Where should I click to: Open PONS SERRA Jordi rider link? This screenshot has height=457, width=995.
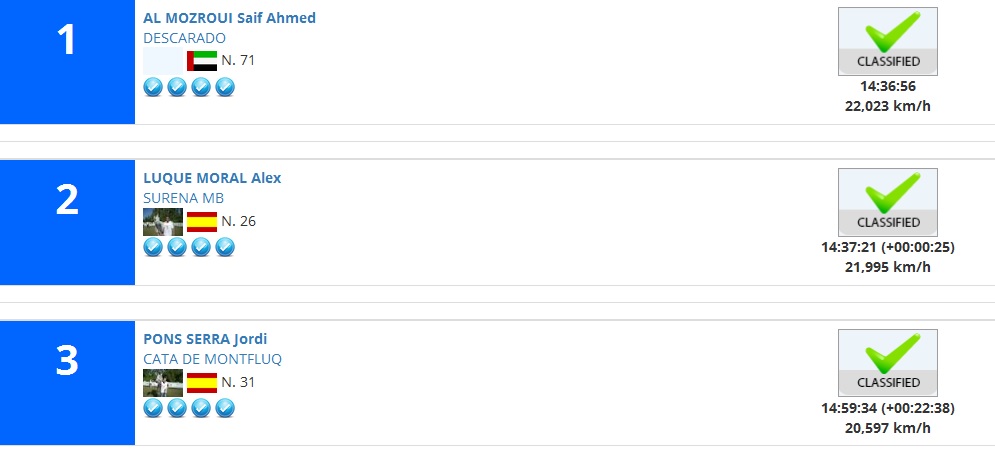point(205,339)
